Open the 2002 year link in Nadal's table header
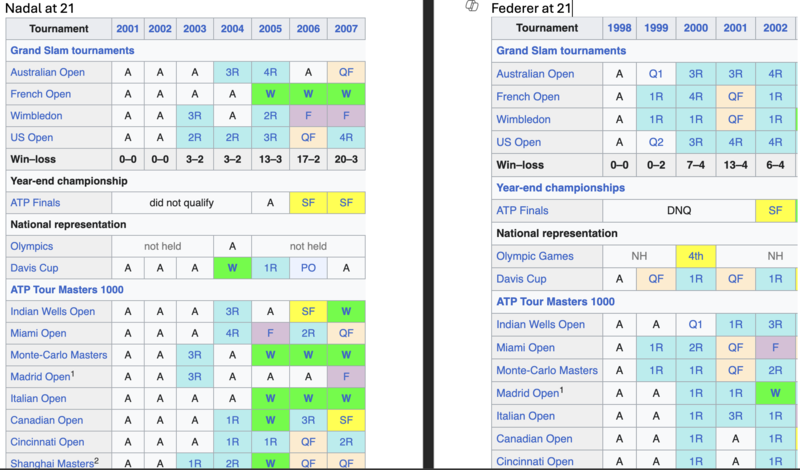The width and height of the screenshot is (800, 470). pos(160,29)
